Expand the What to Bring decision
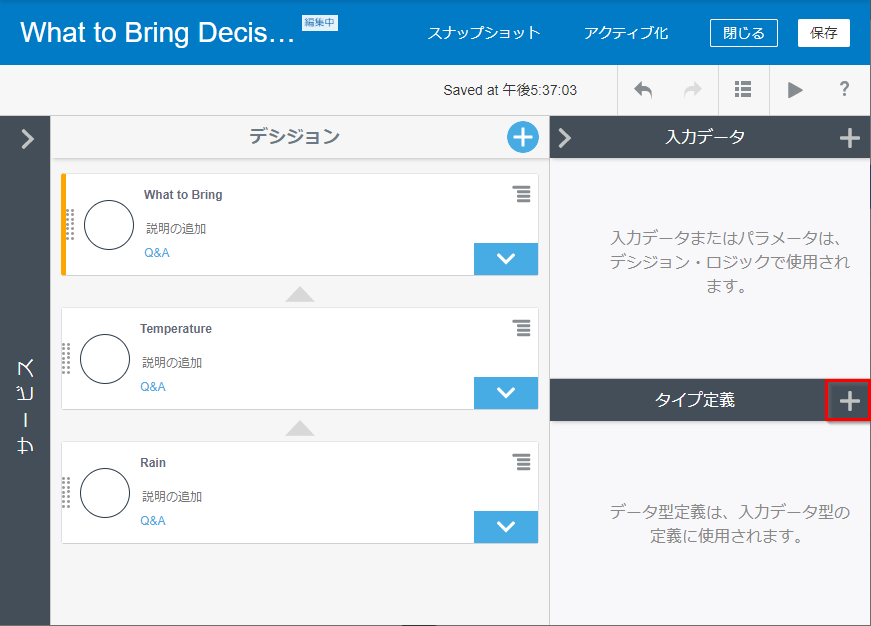 coord(505,259)
